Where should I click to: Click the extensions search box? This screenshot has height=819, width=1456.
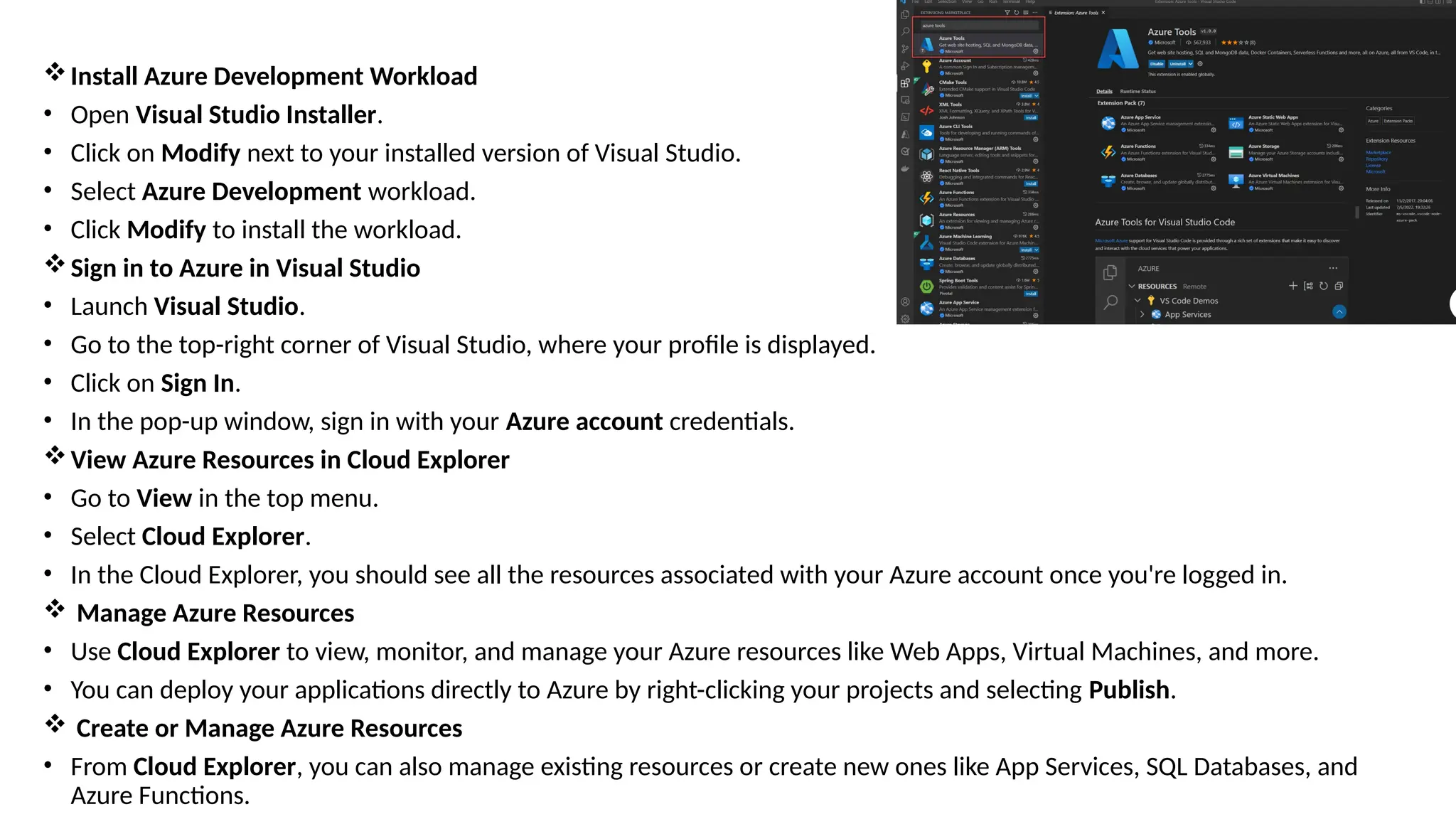click(979, 26)
